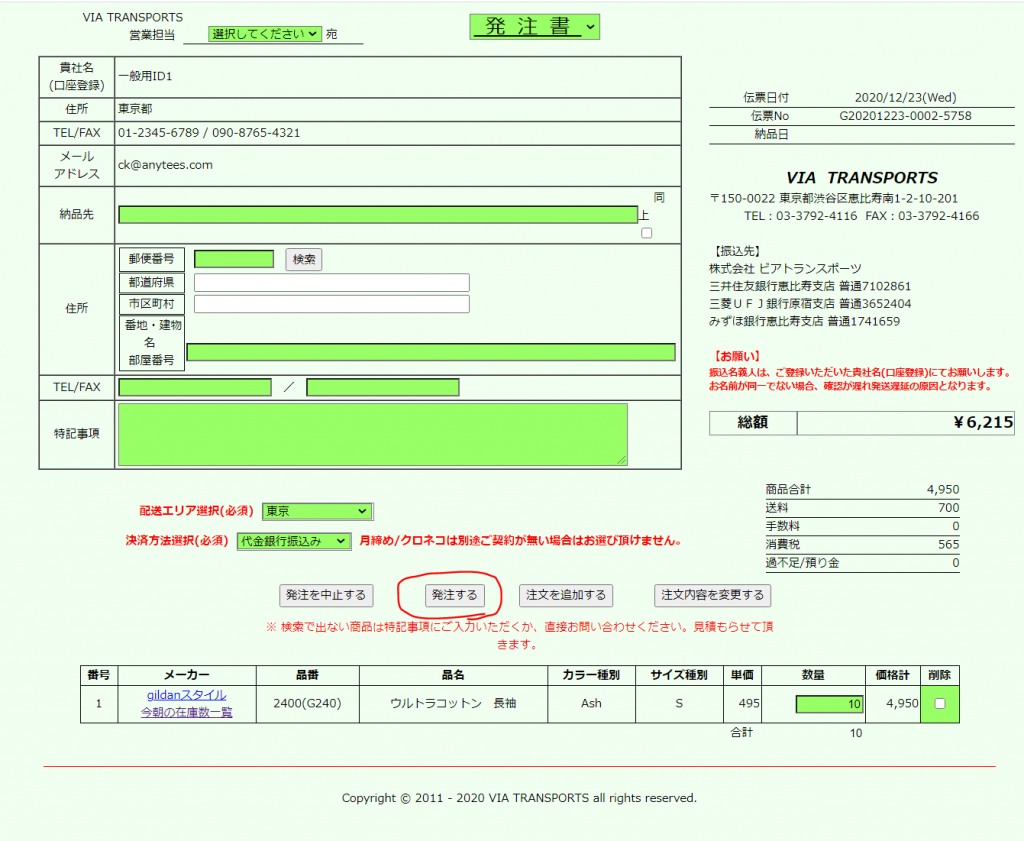Viewport: 1024px width, 841px height.
Task: Focus the 納品先 name input field
Action: [x=378, y=215]
